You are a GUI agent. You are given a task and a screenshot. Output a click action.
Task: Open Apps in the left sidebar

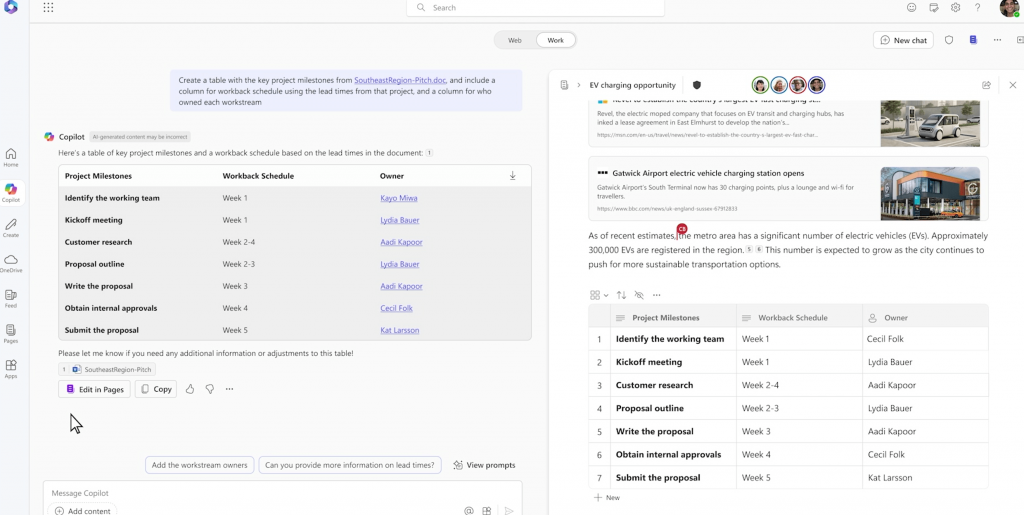pos(10,369)
